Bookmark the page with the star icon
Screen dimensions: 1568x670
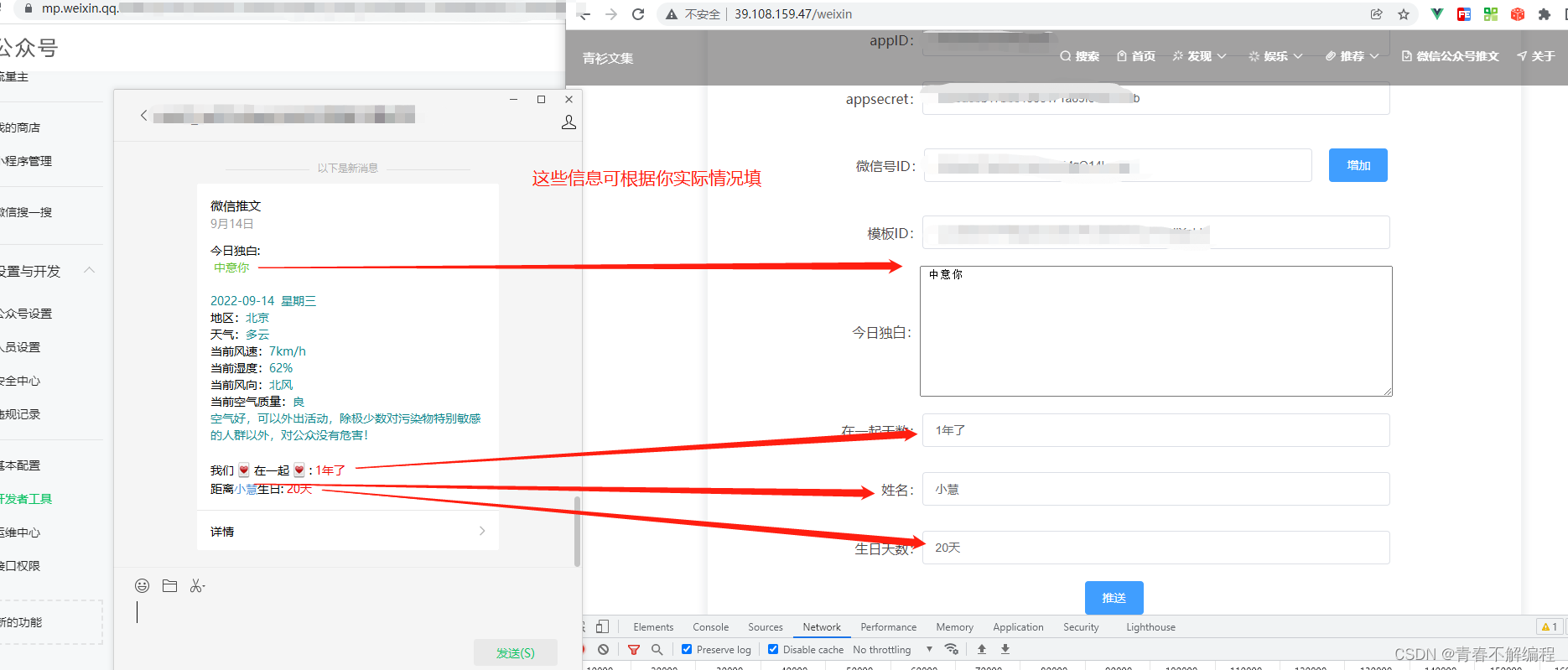(1404, 14)
